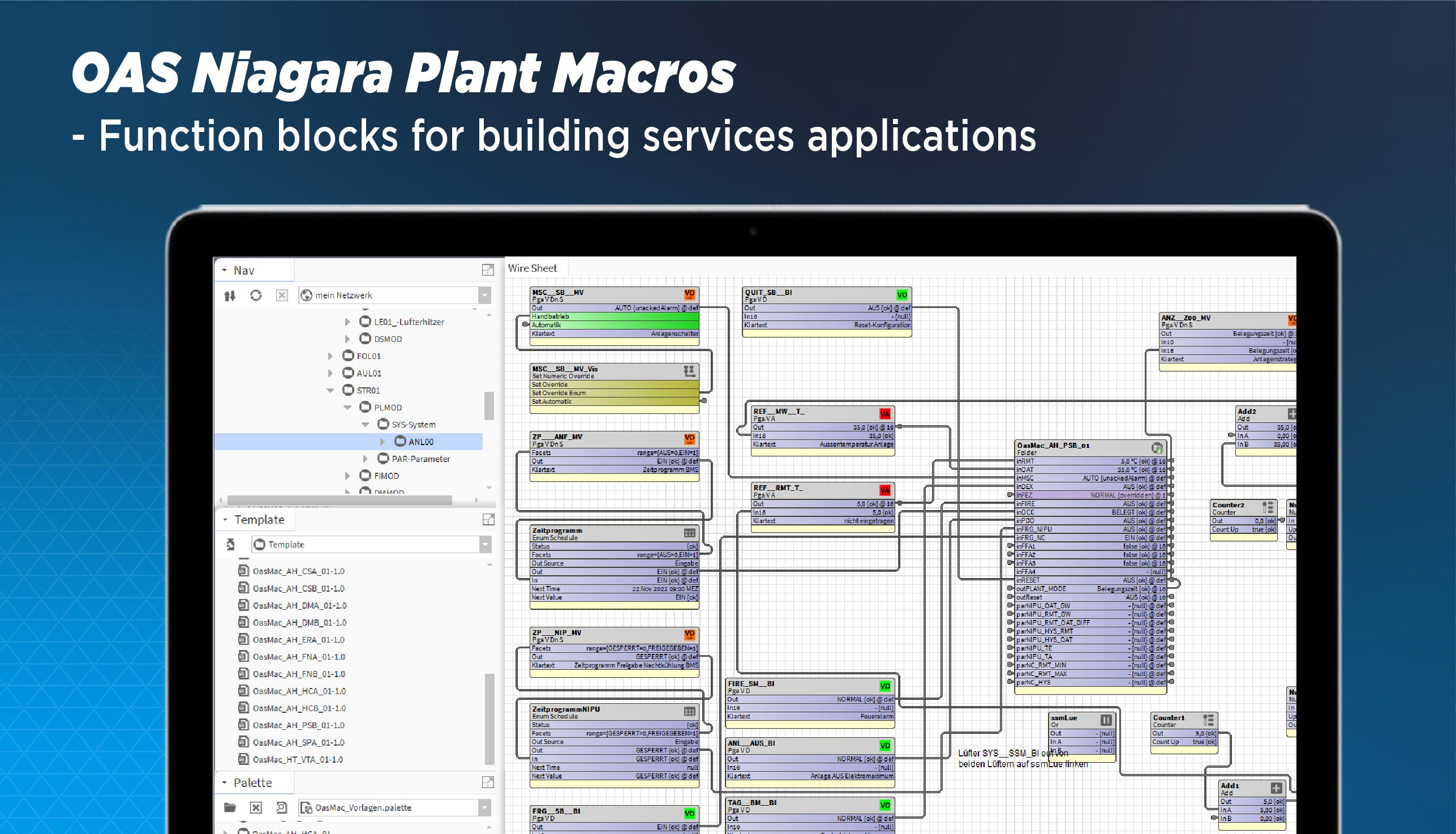Click the green VD badge on TAG__BM__BI
Viewport: 1456px width, 834px height.
click(x=885, y=805)
